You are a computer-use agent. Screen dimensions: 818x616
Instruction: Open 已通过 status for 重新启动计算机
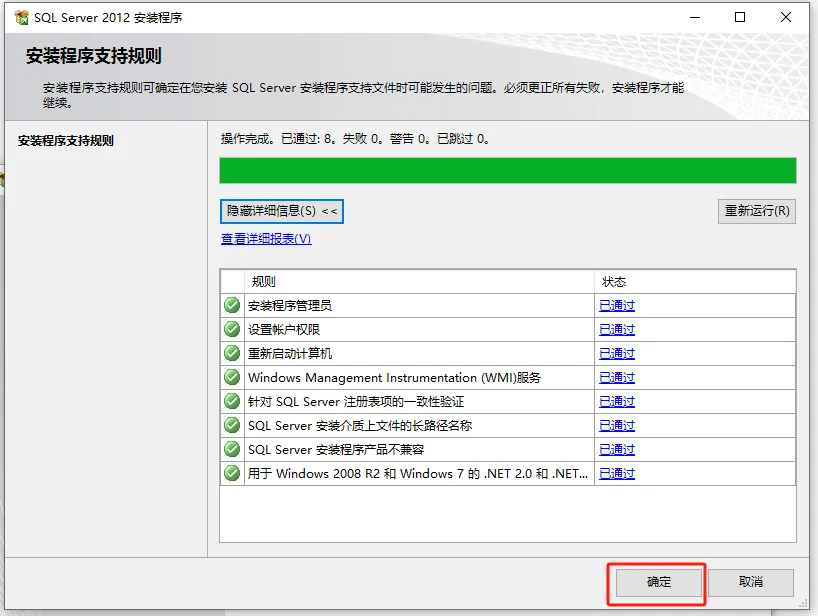click(x=617, y=354)
